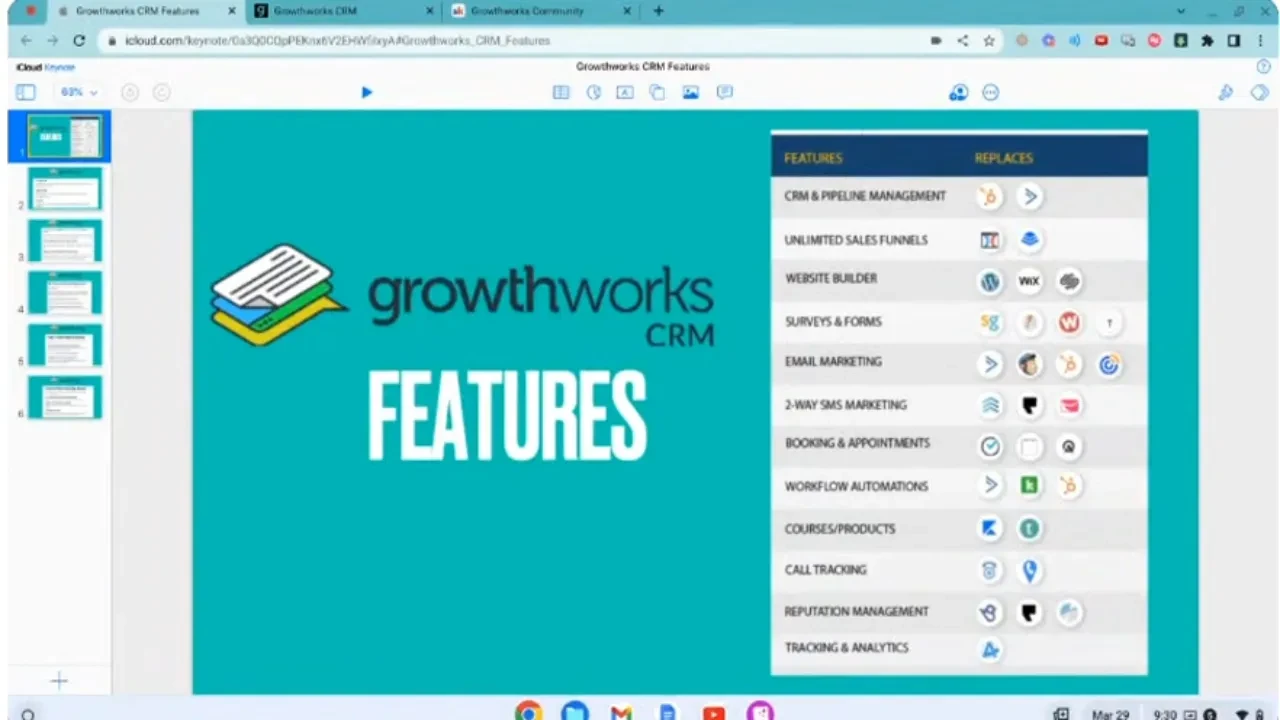Open the zoom percentage dropdown
1280x720 pixels.
(79, 92)
